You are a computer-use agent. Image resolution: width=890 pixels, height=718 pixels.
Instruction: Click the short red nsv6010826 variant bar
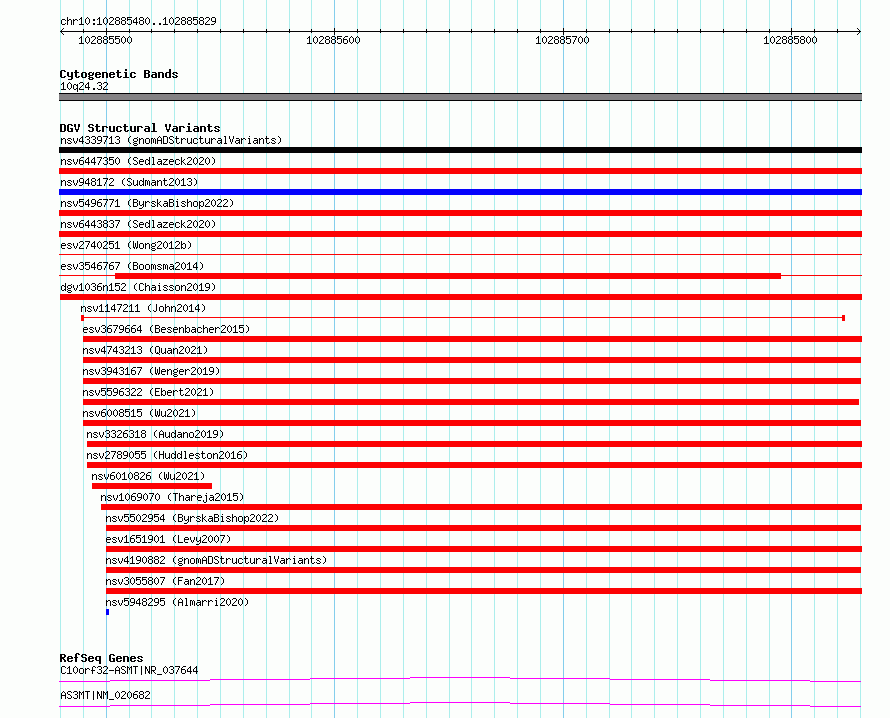click(x=152, y=486)
